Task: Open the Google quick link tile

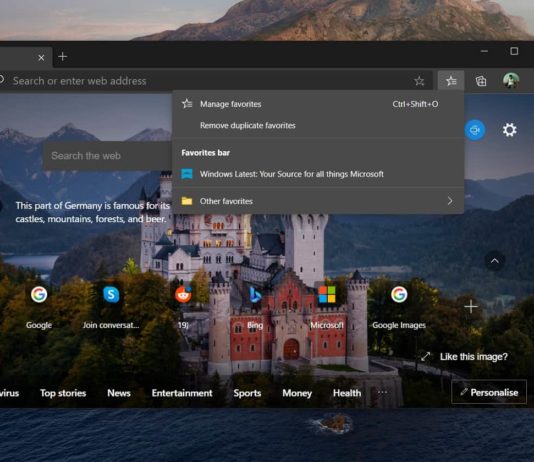Action: [x=39, y=307]
